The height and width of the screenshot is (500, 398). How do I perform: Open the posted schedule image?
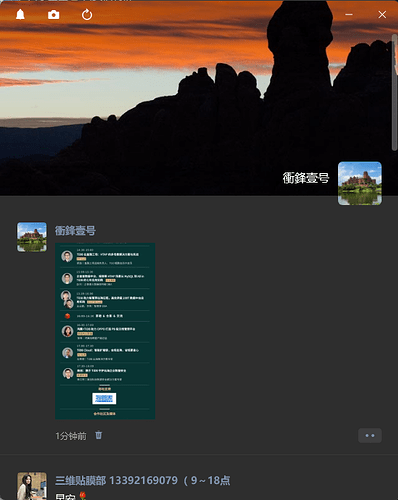coord(105,331)
